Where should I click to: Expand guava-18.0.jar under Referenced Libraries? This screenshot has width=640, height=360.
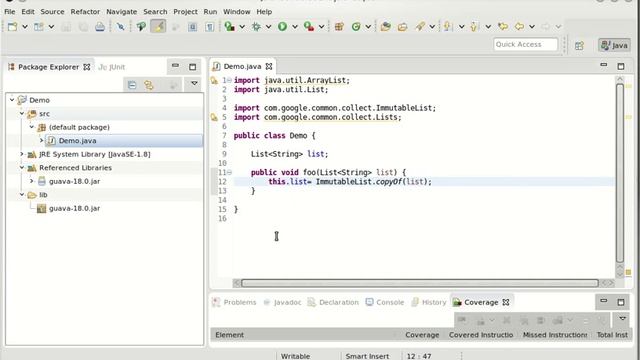(31, 181)
